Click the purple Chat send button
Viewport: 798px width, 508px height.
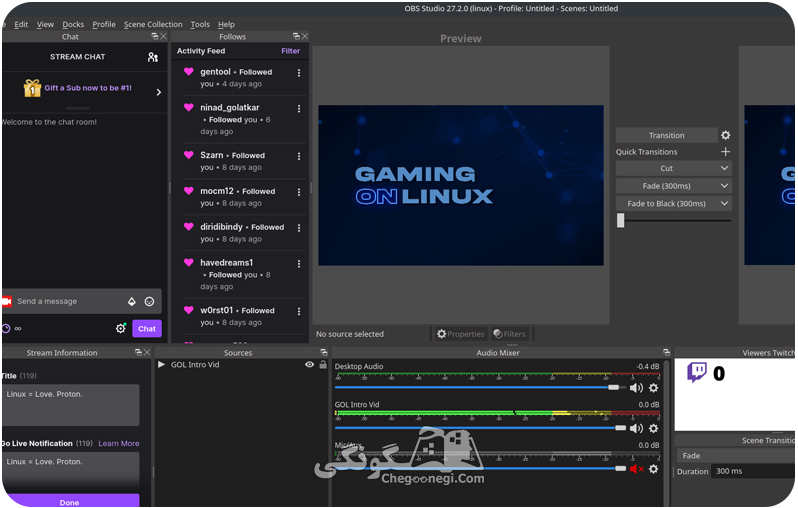(x=147, y=329)
